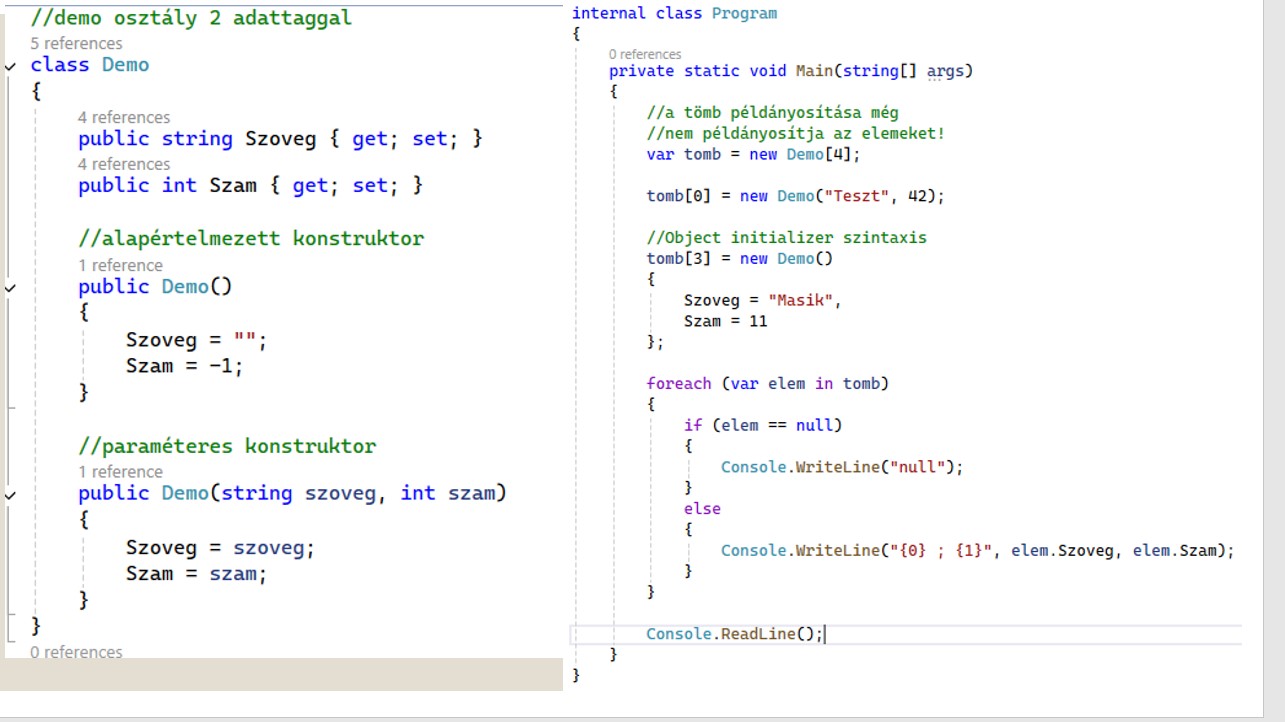Collapse the class Demo code block
Viewport: 1285px width, 722px height.
(10, 66)
